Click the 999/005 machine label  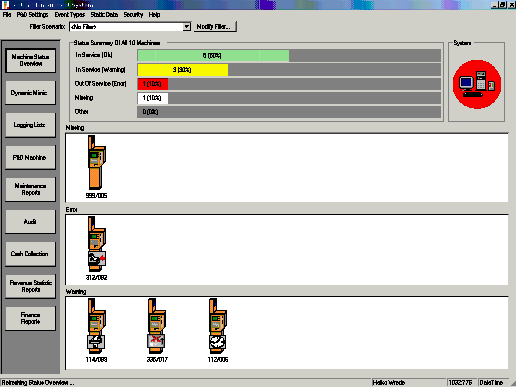coord(96,196)
